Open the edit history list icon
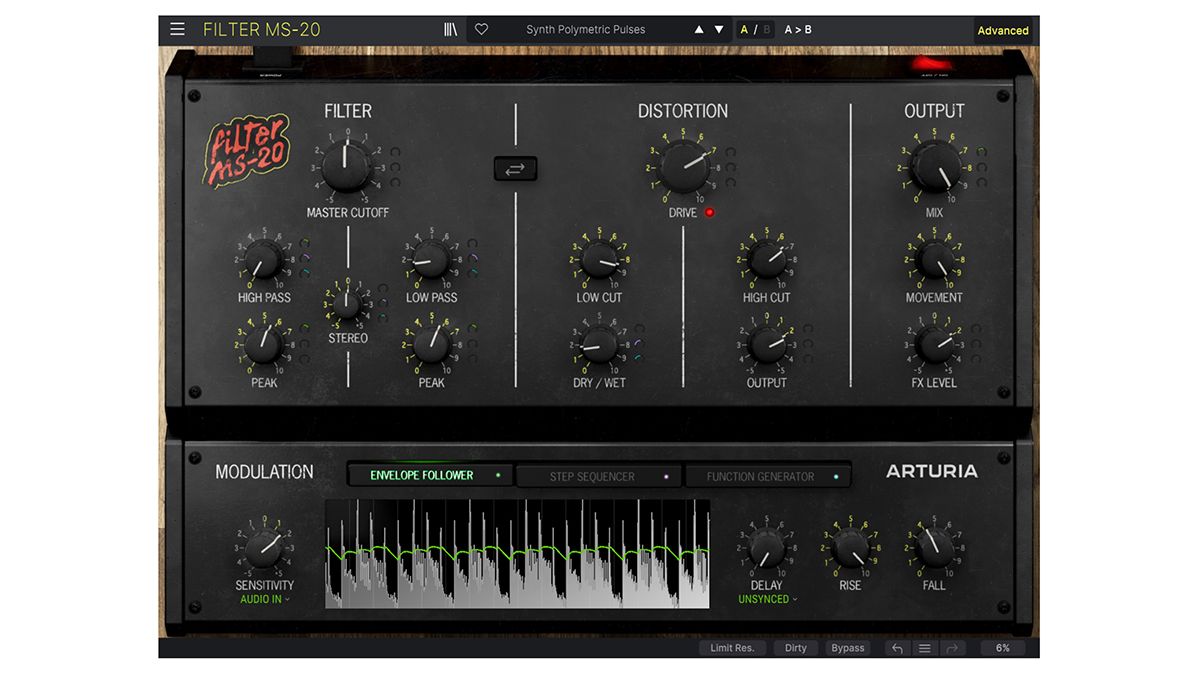The width and height of the screenshot is (1200, 675). pyautogui.click(x=924, y=648)
